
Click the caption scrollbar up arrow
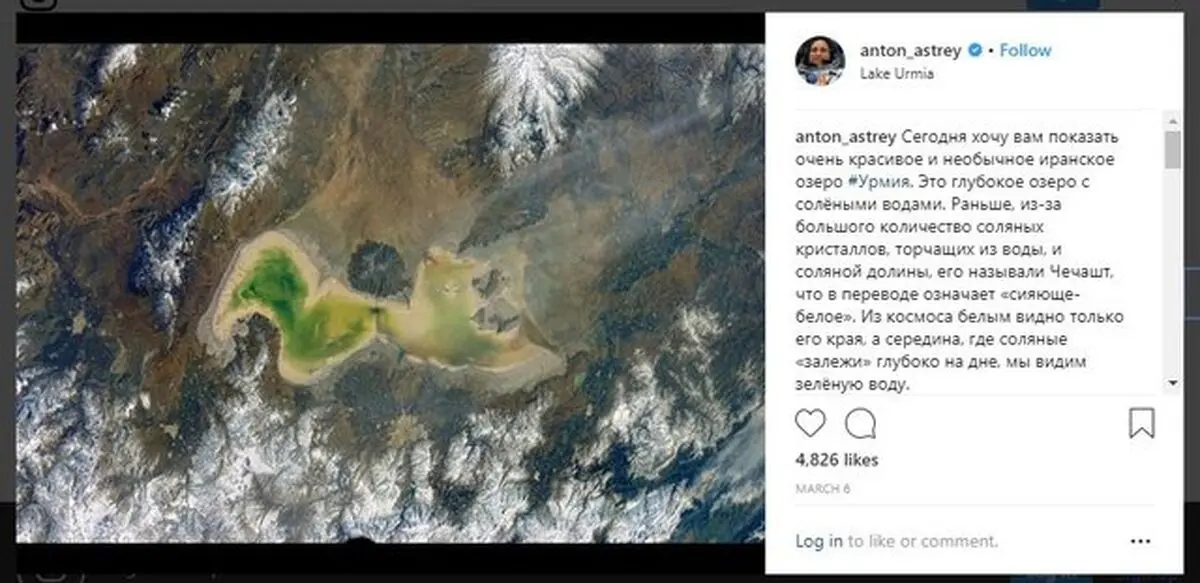click(1172, 121)
